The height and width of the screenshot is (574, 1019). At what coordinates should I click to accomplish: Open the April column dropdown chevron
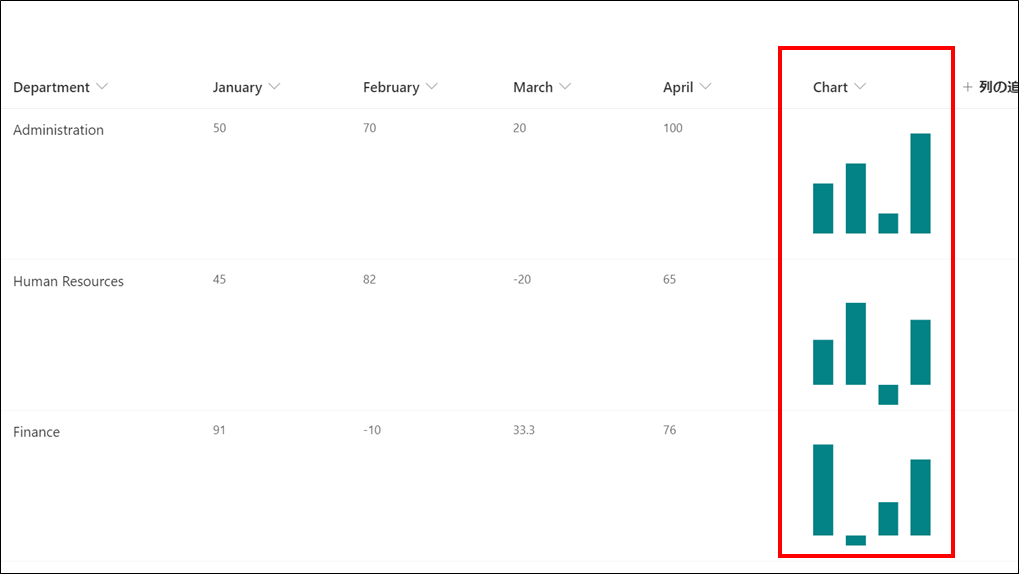click(705, 86)
